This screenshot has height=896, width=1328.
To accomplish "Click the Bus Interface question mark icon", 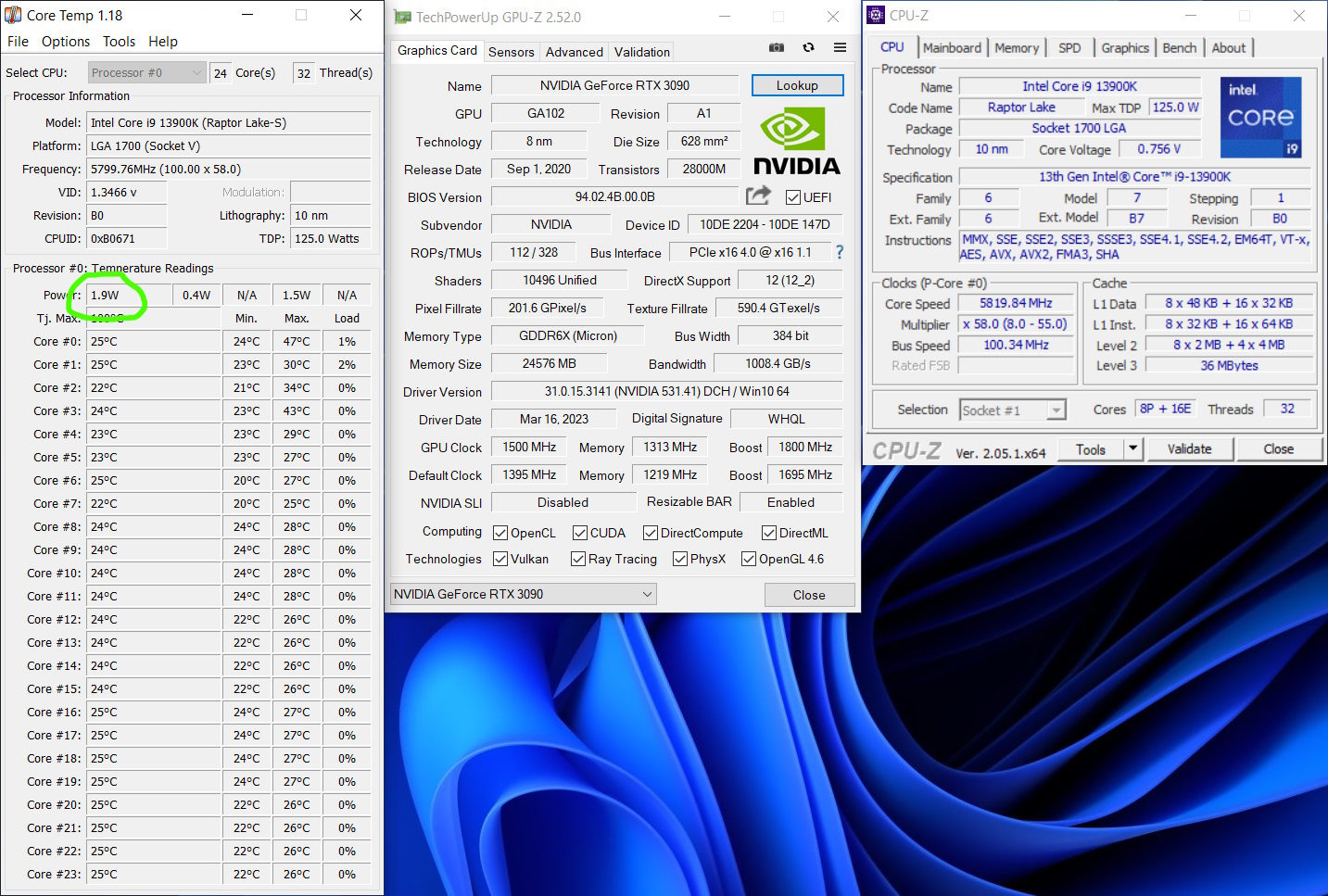I will click(839, 251).
